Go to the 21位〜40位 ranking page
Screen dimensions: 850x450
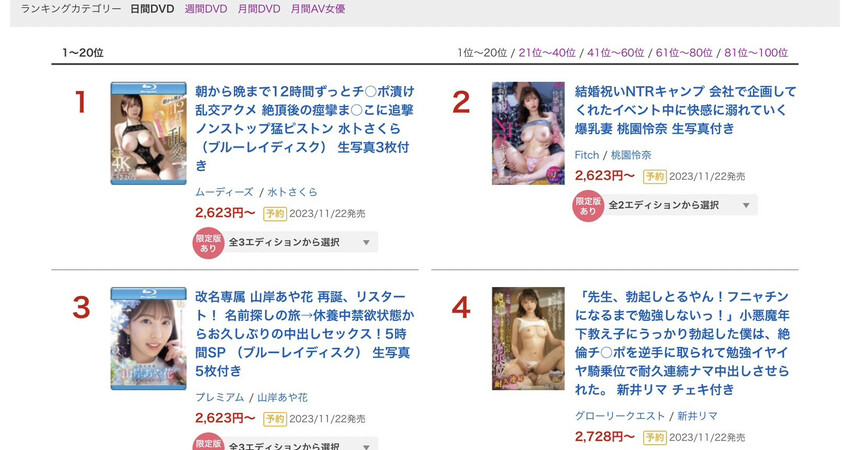547,53
